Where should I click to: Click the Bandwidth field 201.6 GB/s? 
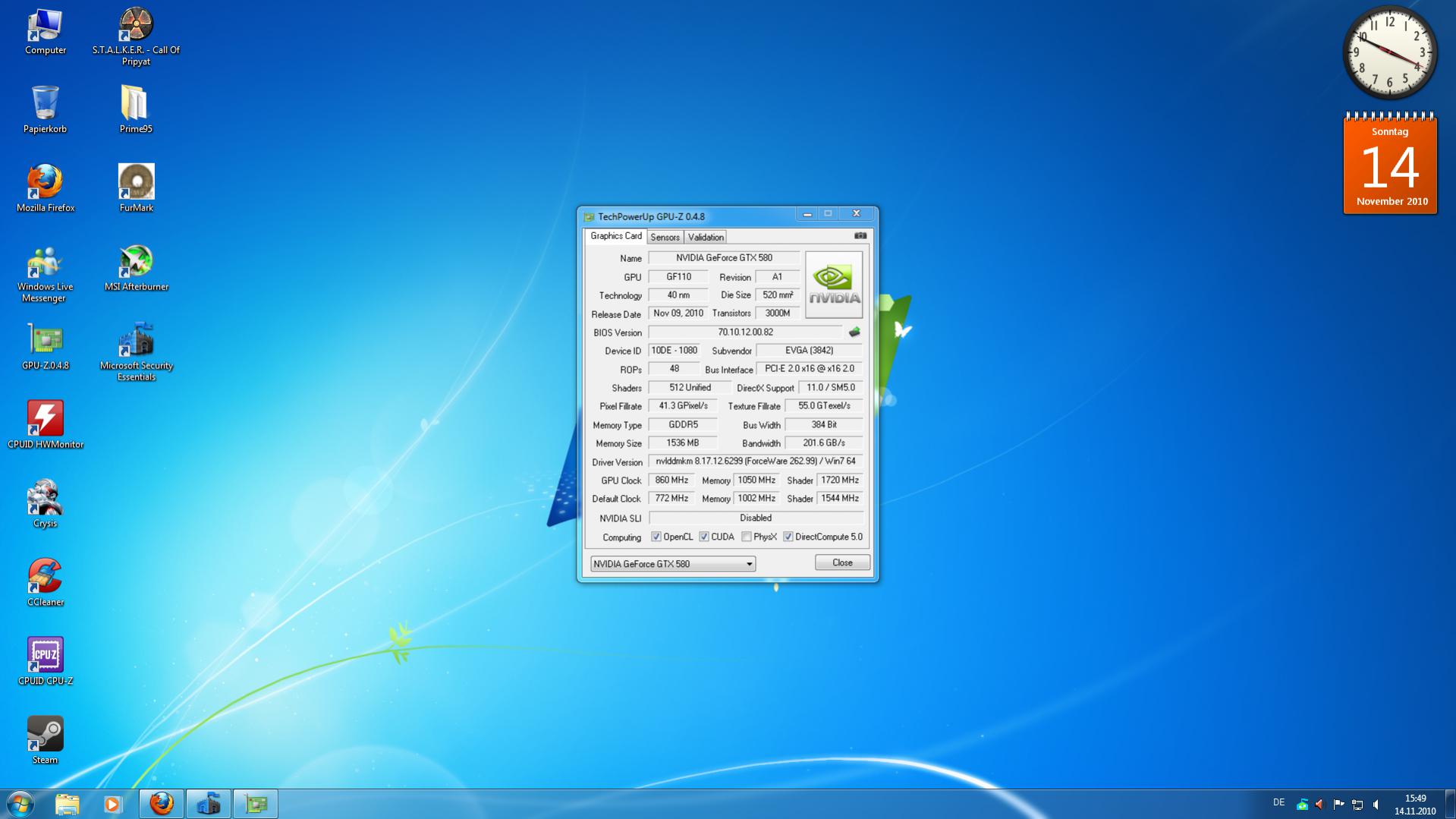pyautogui.click(x=824, y=443)
